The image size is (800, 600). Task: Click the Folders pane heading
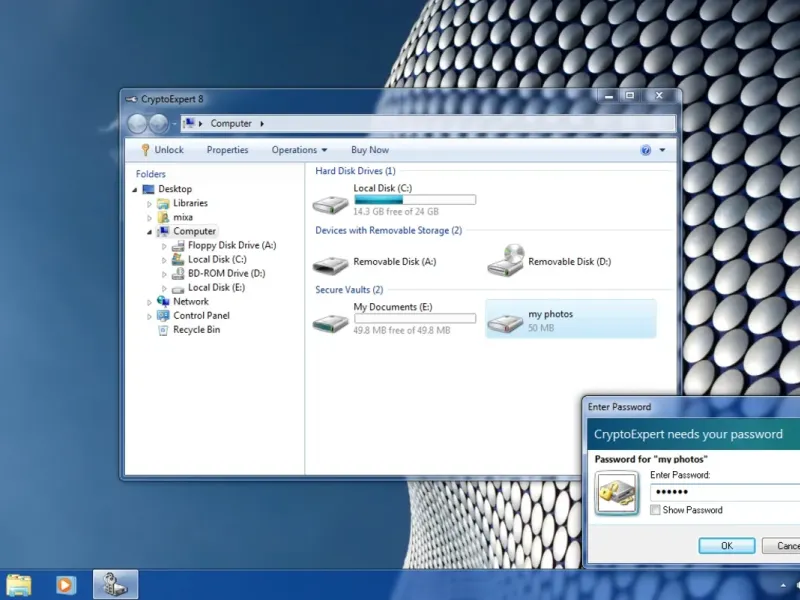(151, 174)
